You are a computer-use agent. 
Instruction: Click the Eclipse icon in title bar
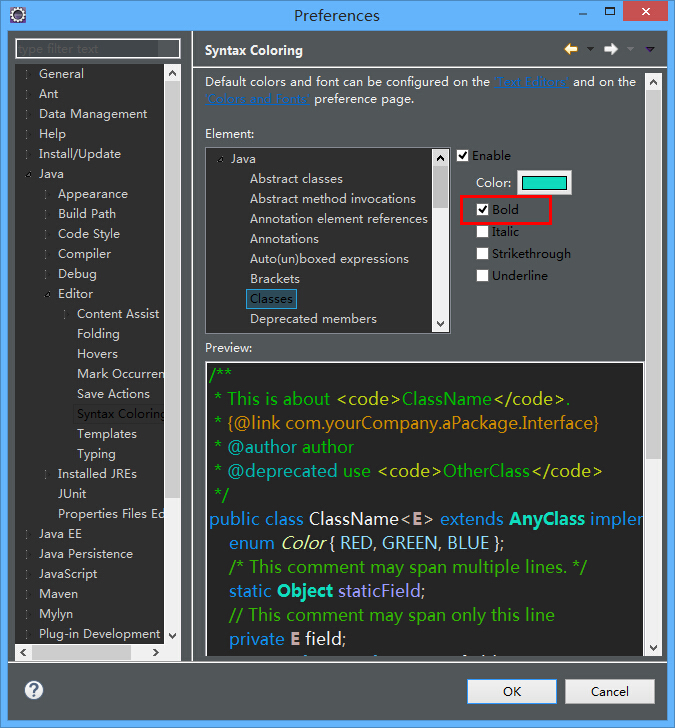[18, 15]
